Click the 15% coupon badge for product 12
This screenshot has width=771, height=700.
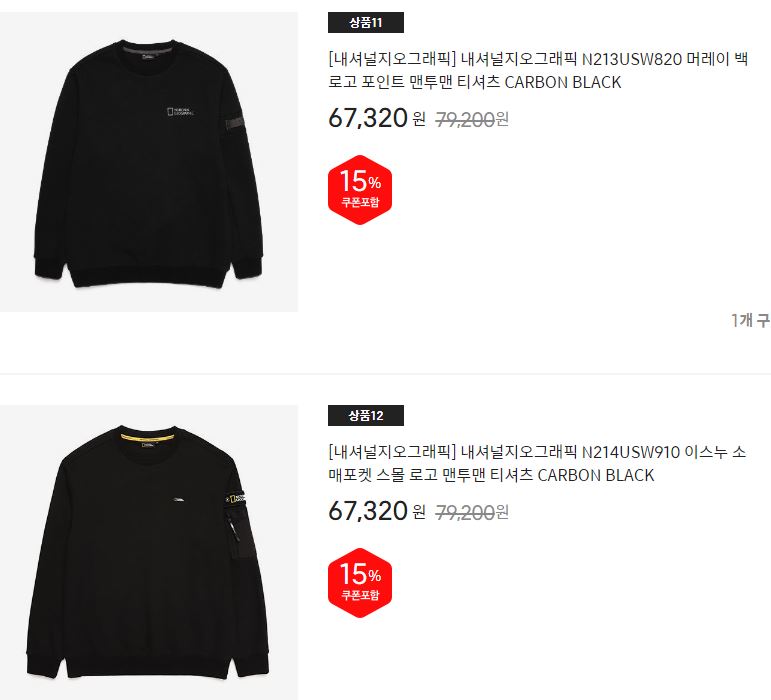pos(360,583)
